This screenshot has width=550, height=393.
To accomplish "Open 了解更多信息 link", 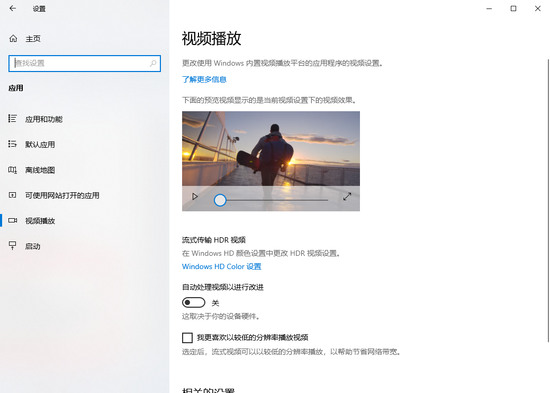I will (204, 79).
